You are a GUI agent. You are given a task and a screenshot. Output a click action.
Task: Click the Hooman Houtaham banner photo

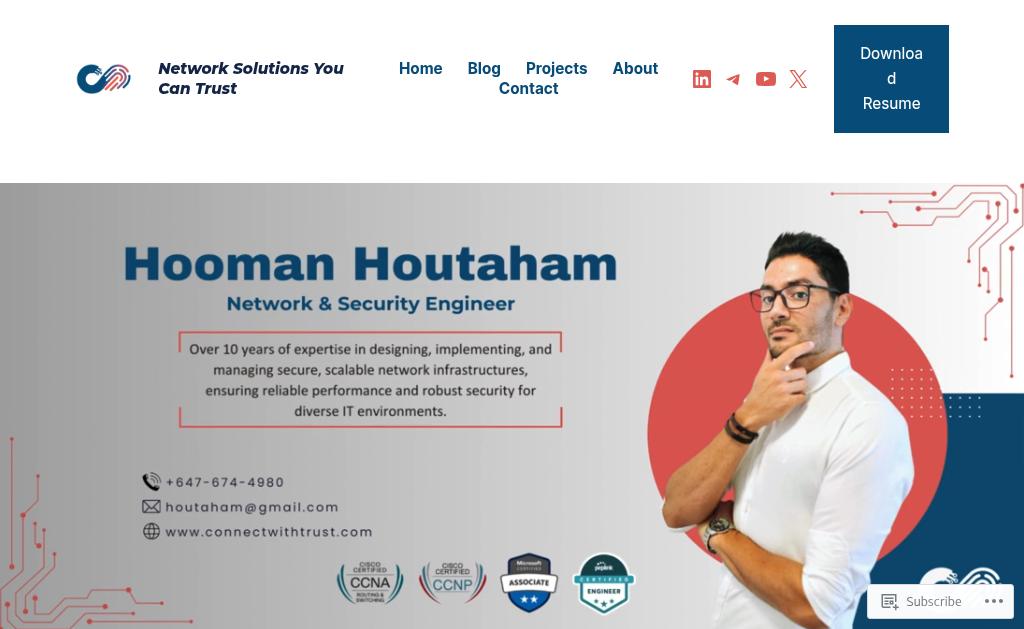(x=512, y=406)
